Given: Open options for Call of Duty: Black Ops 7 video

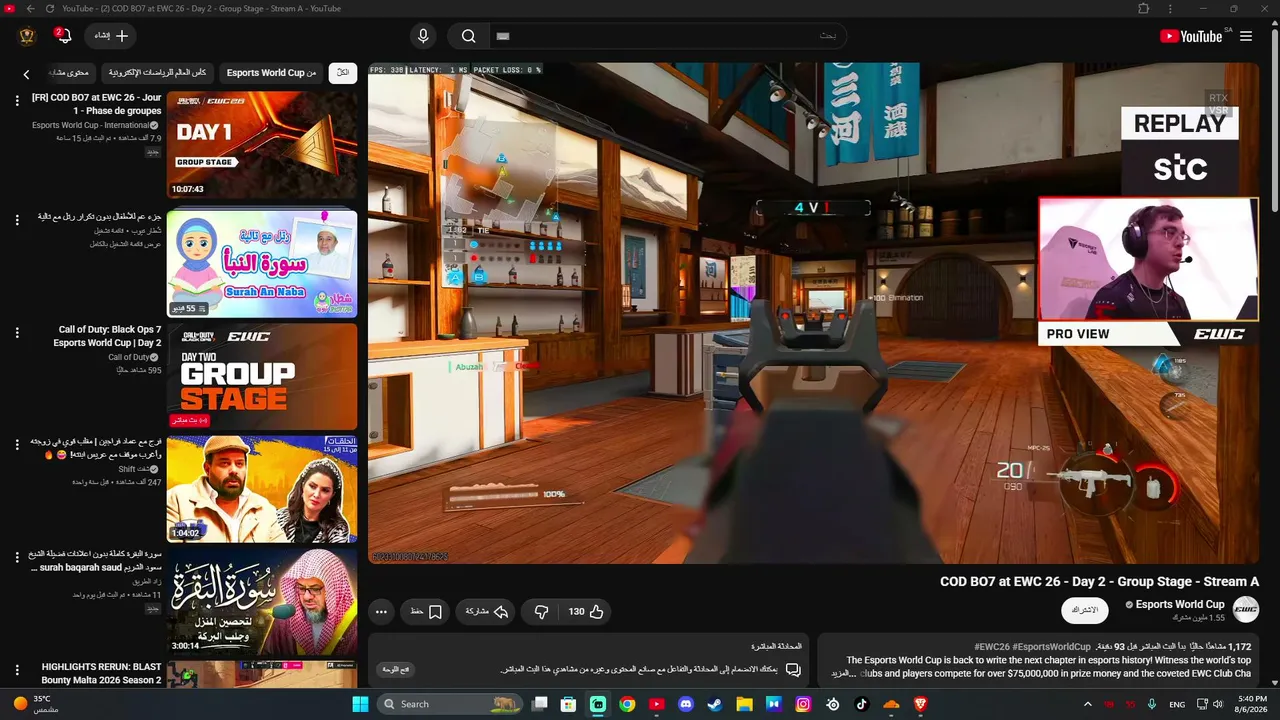Looking at the screenshot, I should 17,331.
